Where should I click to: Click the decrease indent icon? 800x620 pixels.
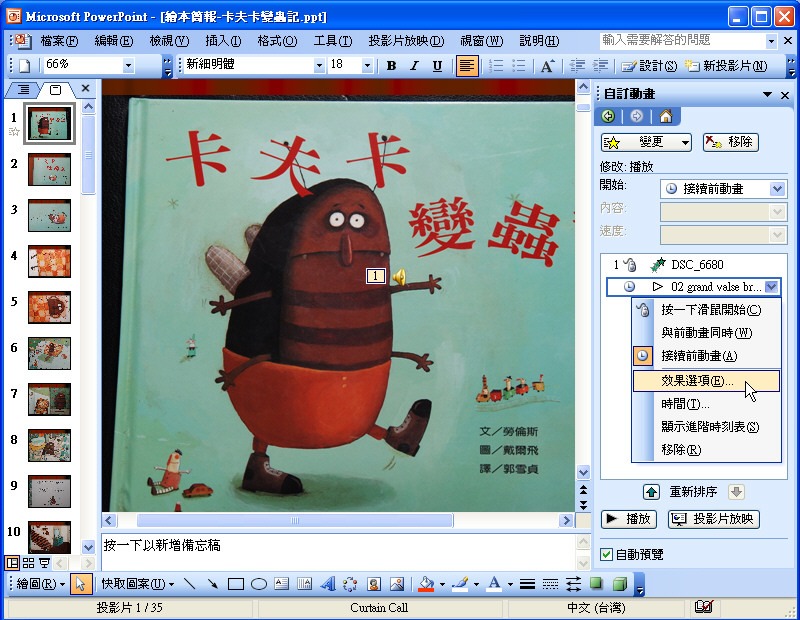coord(577,65)
